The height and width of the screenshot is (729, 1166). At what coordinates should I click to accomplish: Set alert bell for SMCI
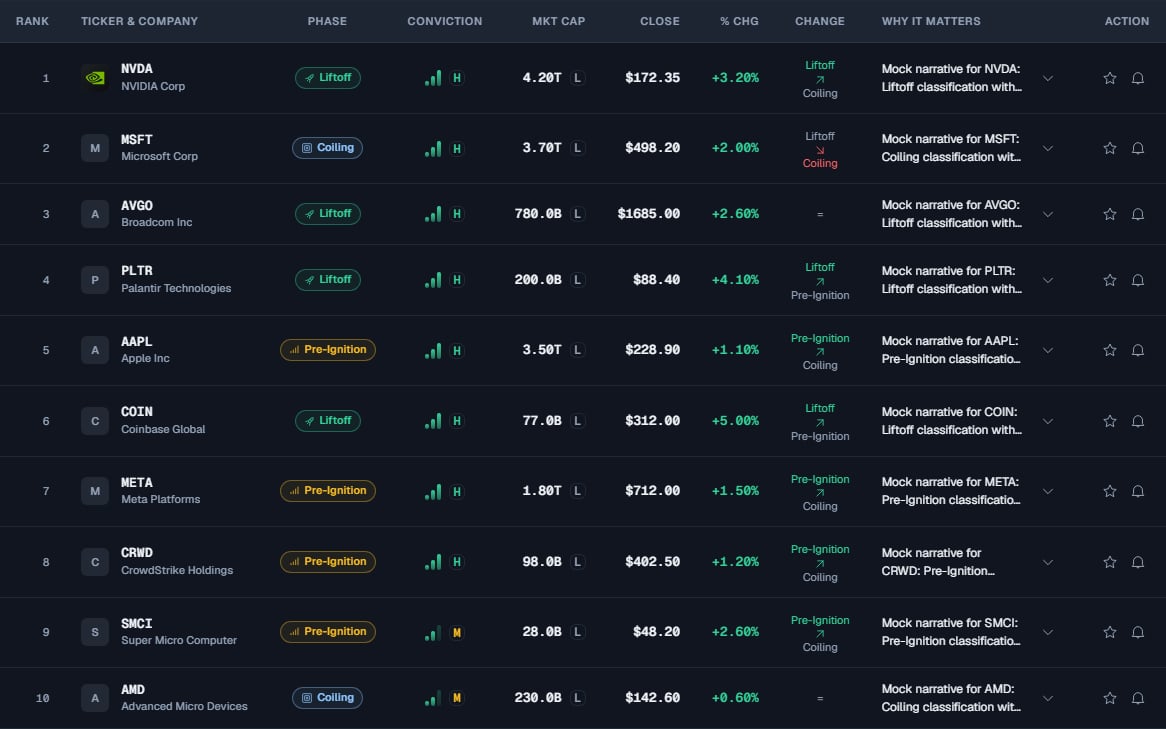click(x=1138, y=632)
